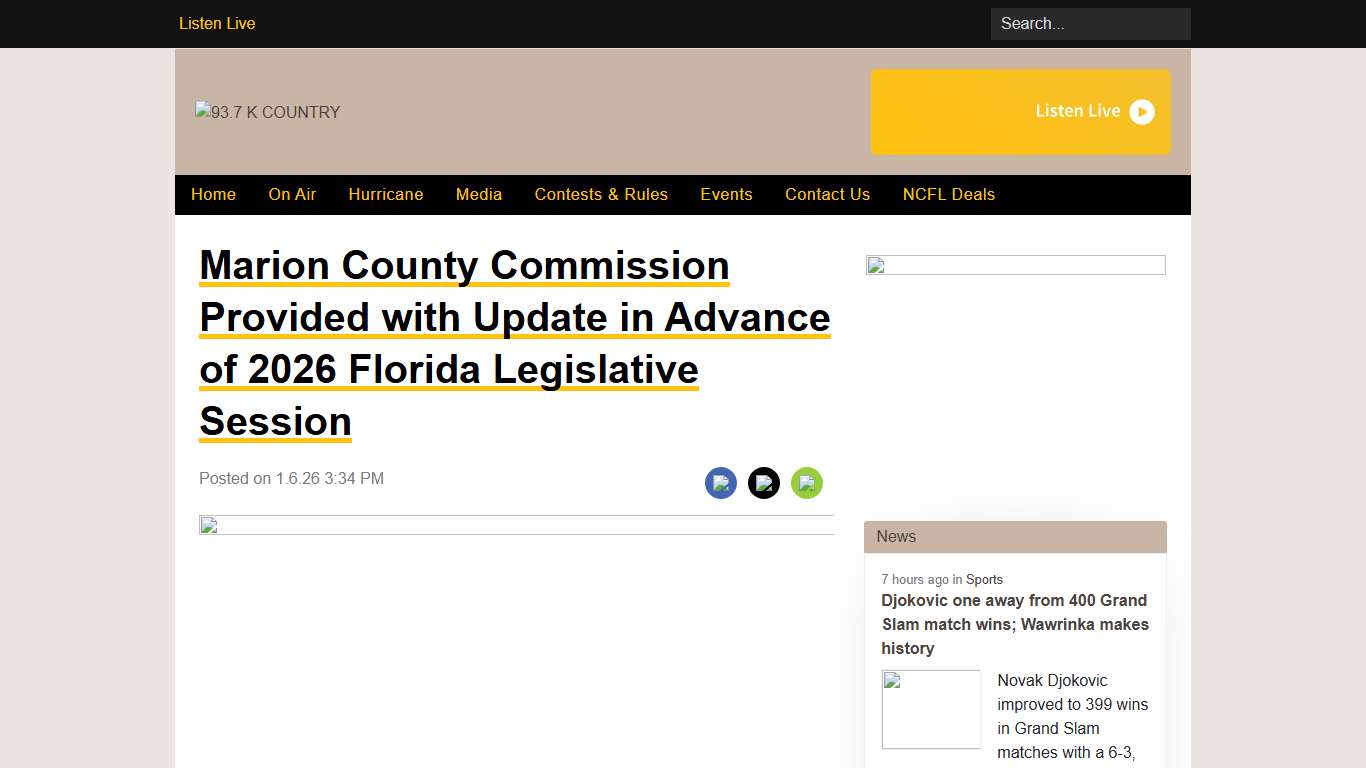
Task: Click the 93.7 K COUNTRY logo
Action: click(267, 112)
